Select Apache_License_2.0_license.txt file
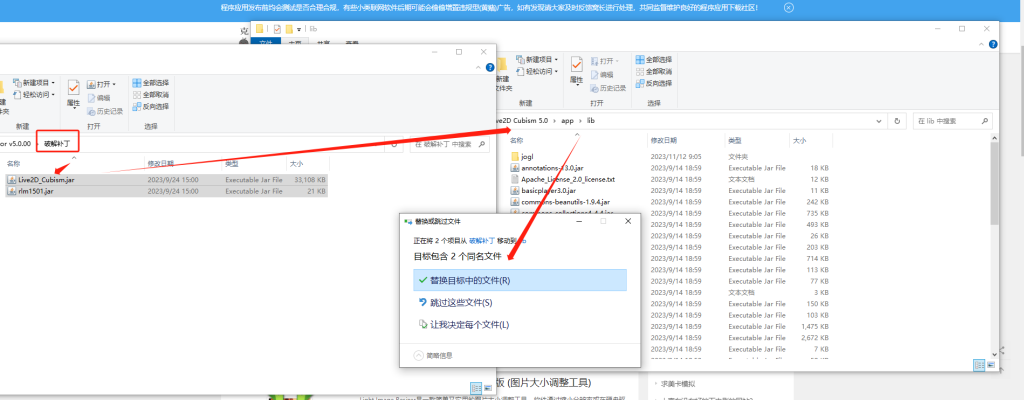This screenshot has width=1024, height=400. pyautogui.click(x=568, y=179)
